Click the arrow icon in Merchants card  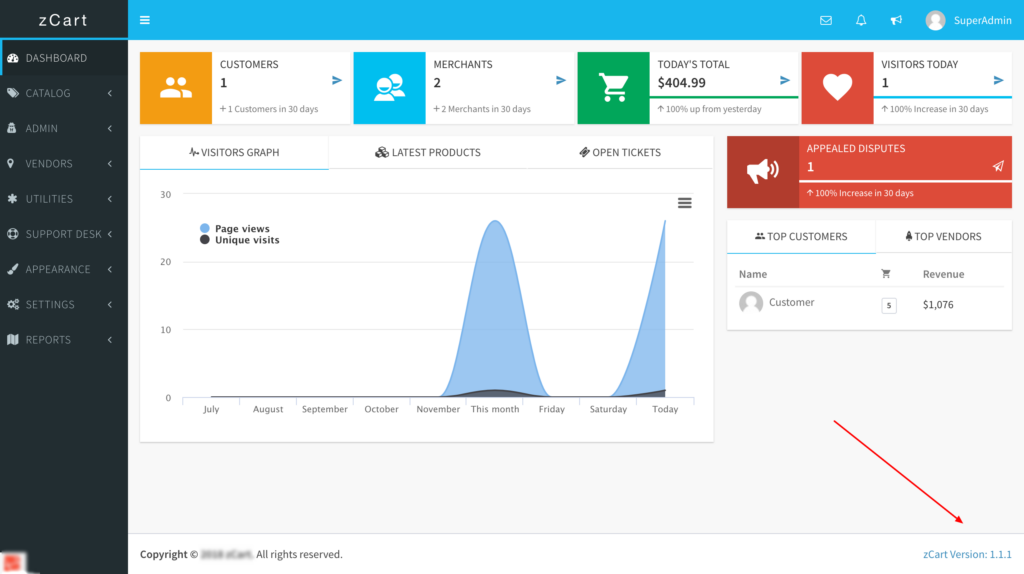561,81
